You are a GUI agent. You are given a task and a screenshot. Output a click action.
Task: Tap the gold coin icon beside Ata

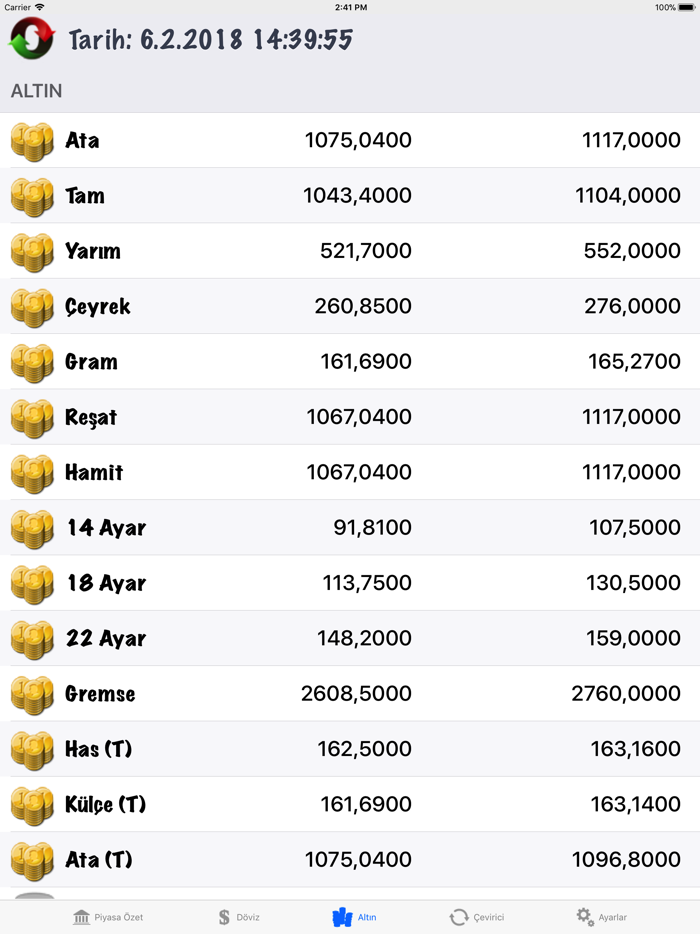pyautogui.click(x=32, y=141)
